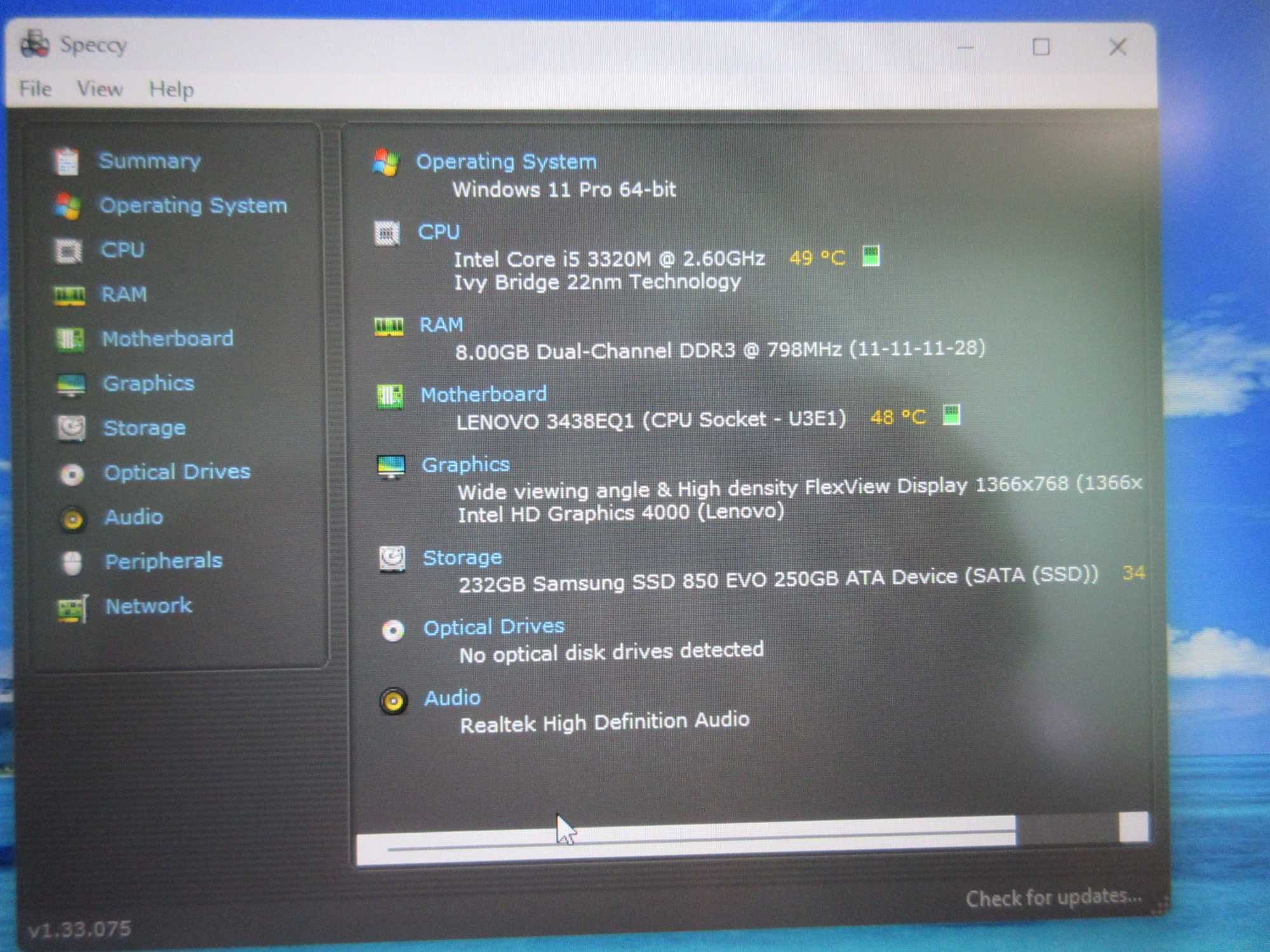Click Realtek High Definition Audio text

(x=605, y=722)
